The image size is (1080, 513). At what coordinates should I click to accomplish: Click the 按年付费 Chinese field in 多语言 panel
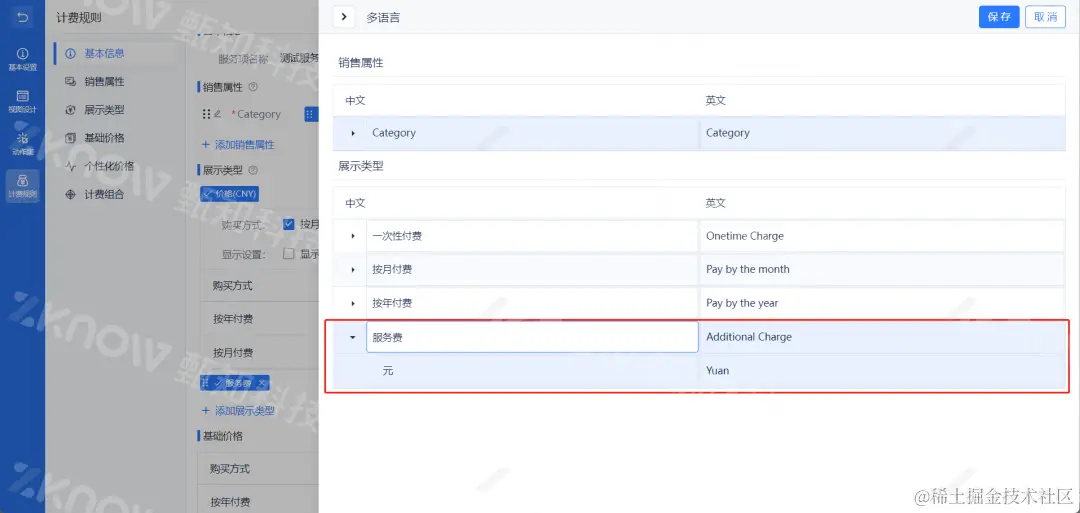(x=532, y=303)
